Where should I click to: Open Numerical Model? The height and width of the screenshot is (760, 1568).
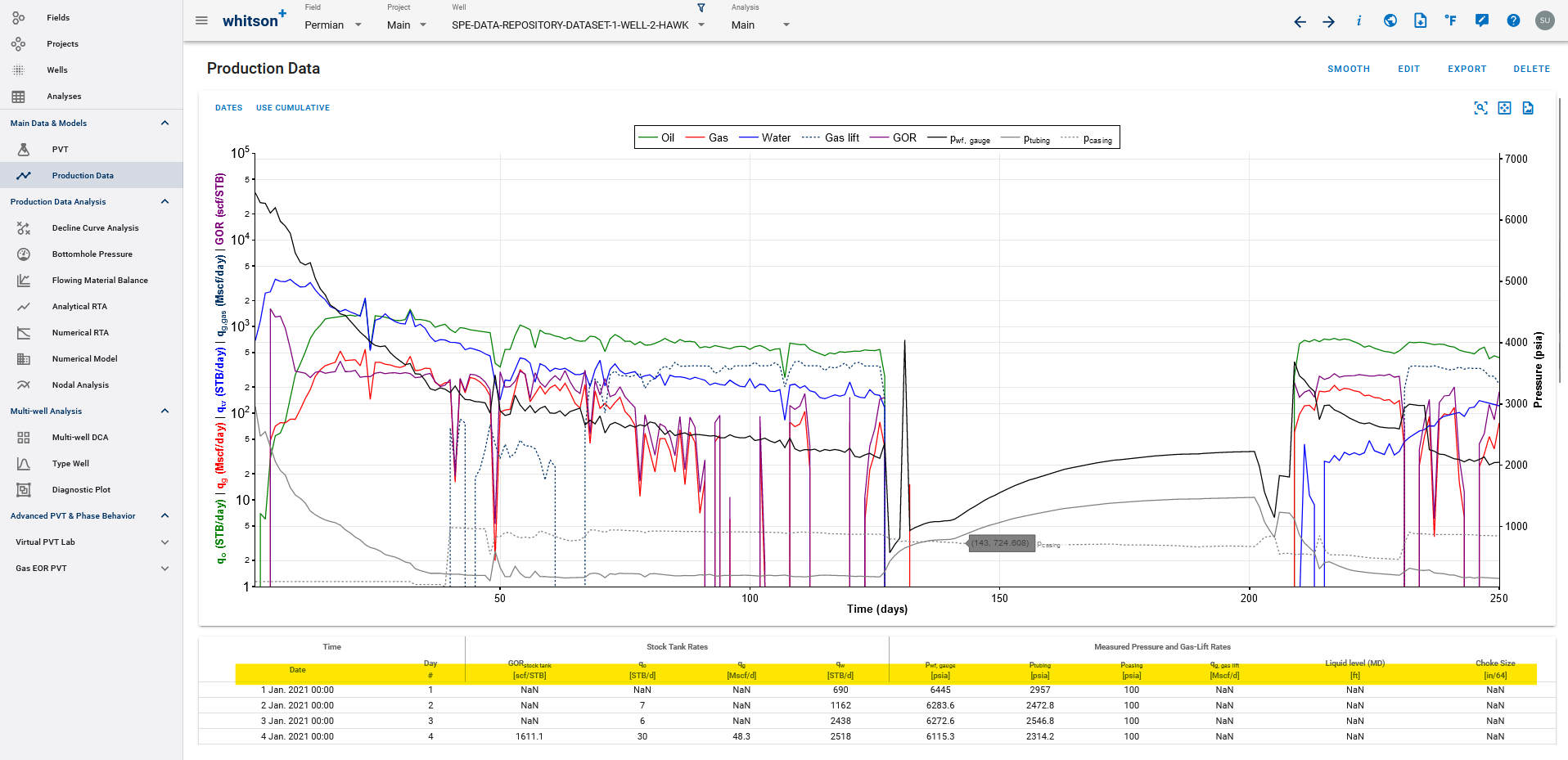[x=91, y=359]
